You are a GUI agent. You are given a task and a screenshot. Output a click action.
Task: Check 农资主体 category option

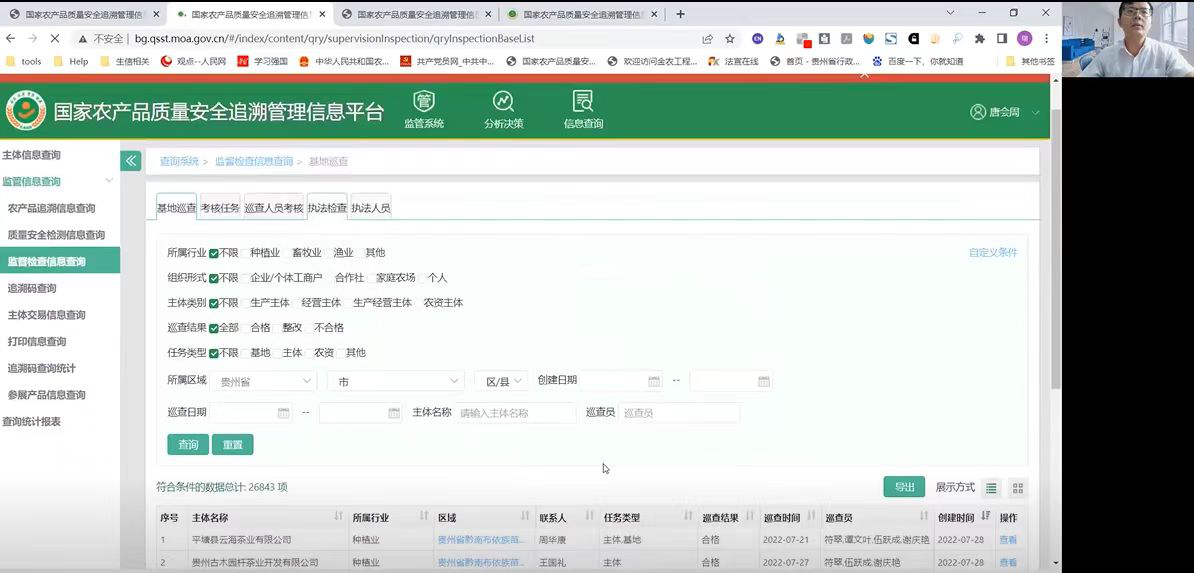tap(437, 303)
